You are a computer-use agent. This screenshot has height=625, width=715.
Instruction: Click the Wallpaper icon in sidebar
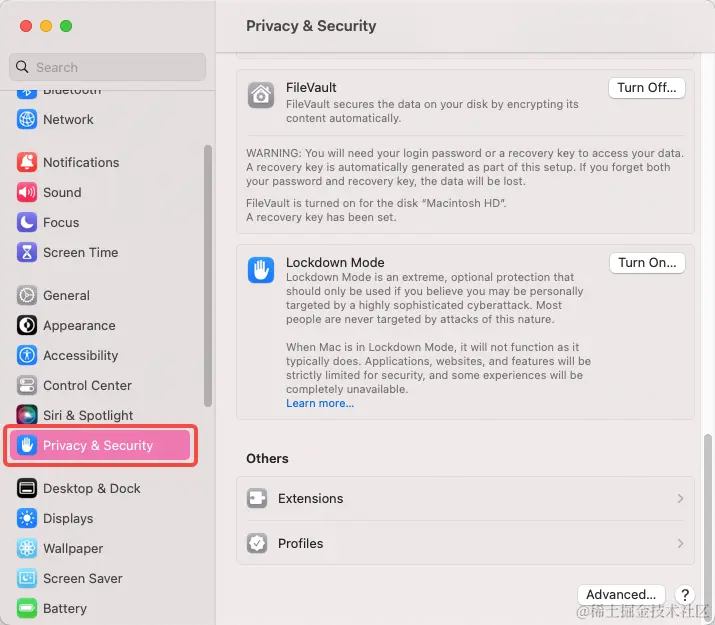tap(27, 548)
